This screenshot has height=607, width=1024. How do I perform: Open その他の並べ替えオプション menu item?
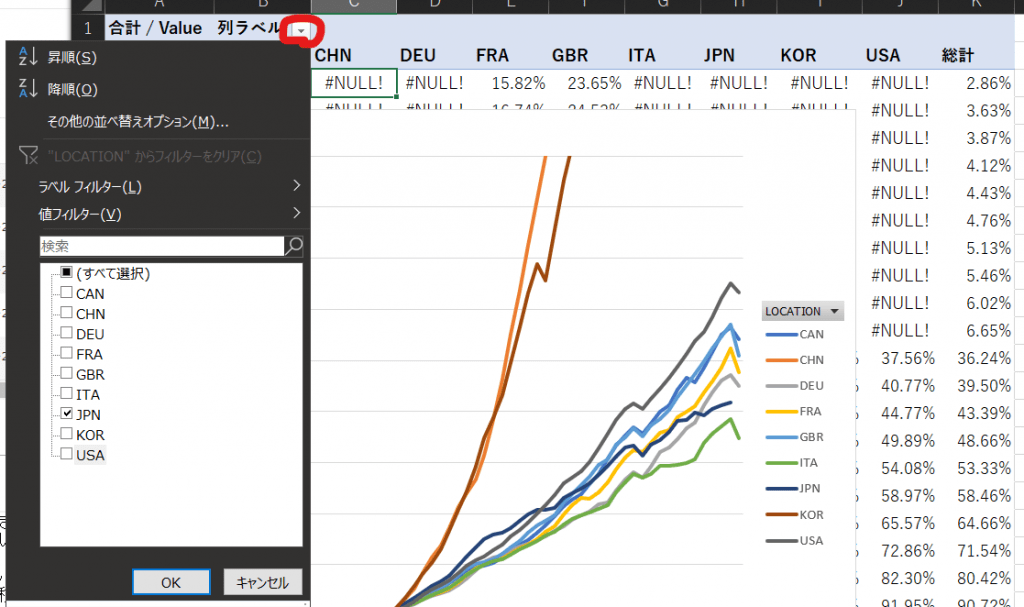click(x=138, y=122)
